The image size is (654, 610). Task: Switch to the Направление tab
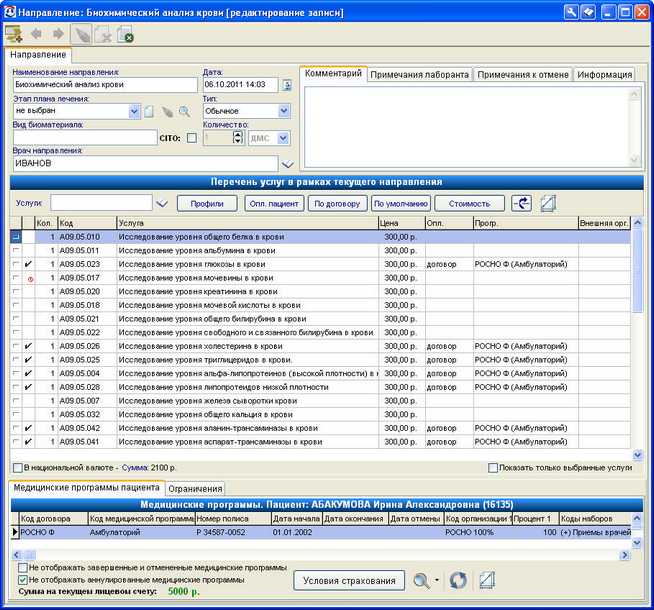click(x=38, y=55)
